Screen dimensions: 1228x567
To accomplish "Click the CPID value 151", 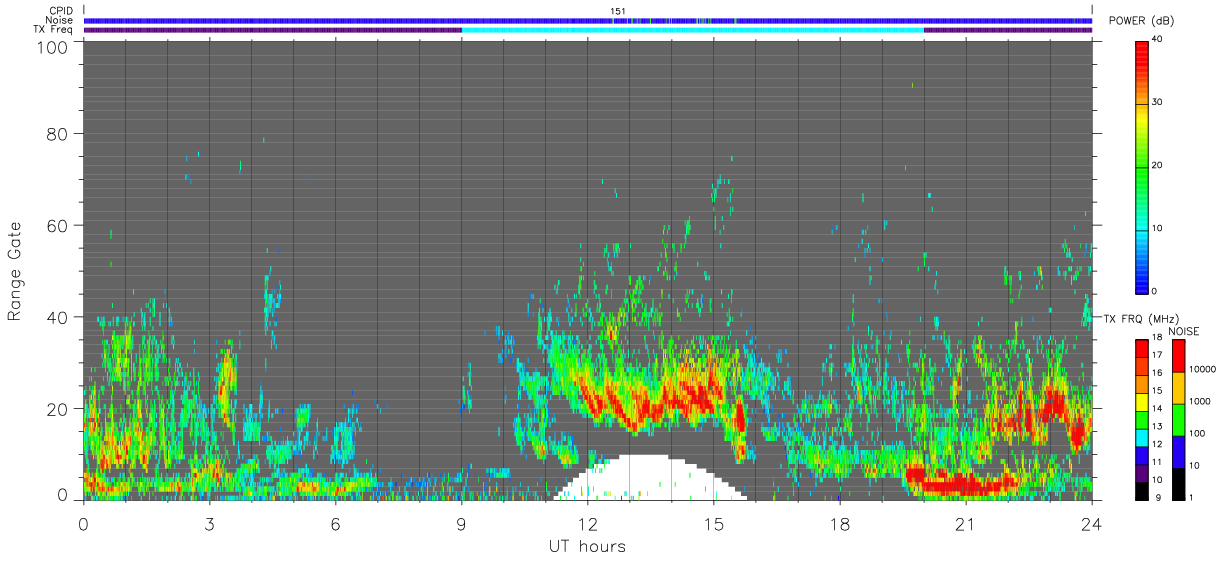I will point(618,11).
